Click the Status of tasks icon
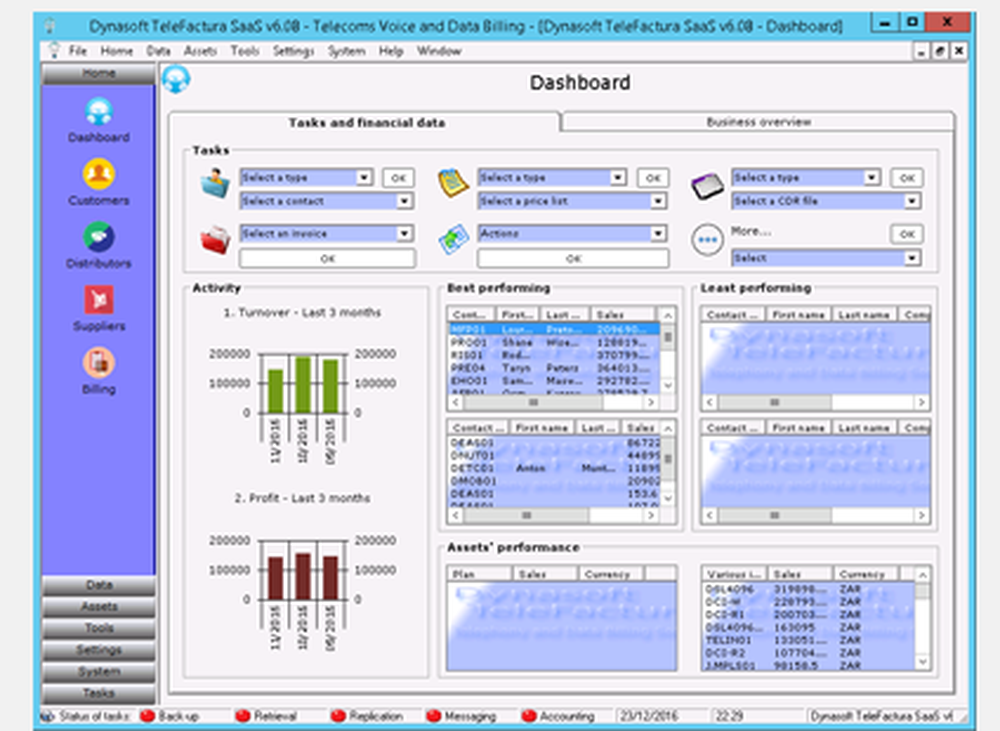This screenshot has width=1000, height=731. click(48, 716)
